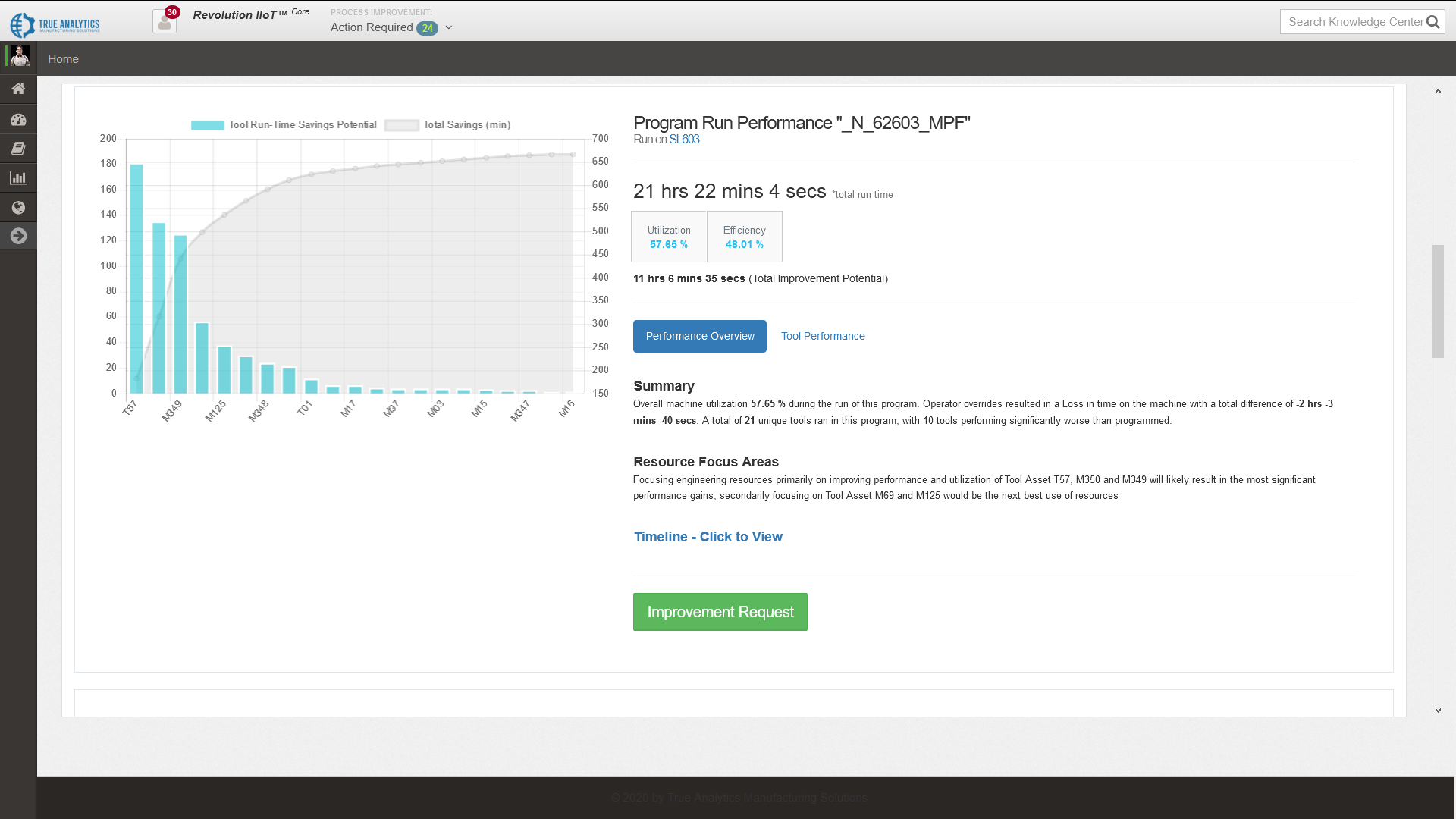This screenshot has width=1456, height=819.
Task: Switch to the Tool Performance tab
Action: 822,336
